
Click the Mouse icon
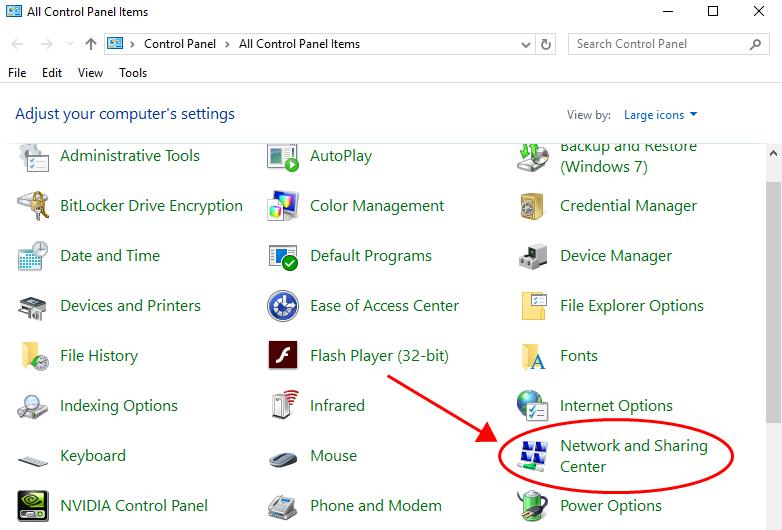pyautogui.click(x=283, y=459)
